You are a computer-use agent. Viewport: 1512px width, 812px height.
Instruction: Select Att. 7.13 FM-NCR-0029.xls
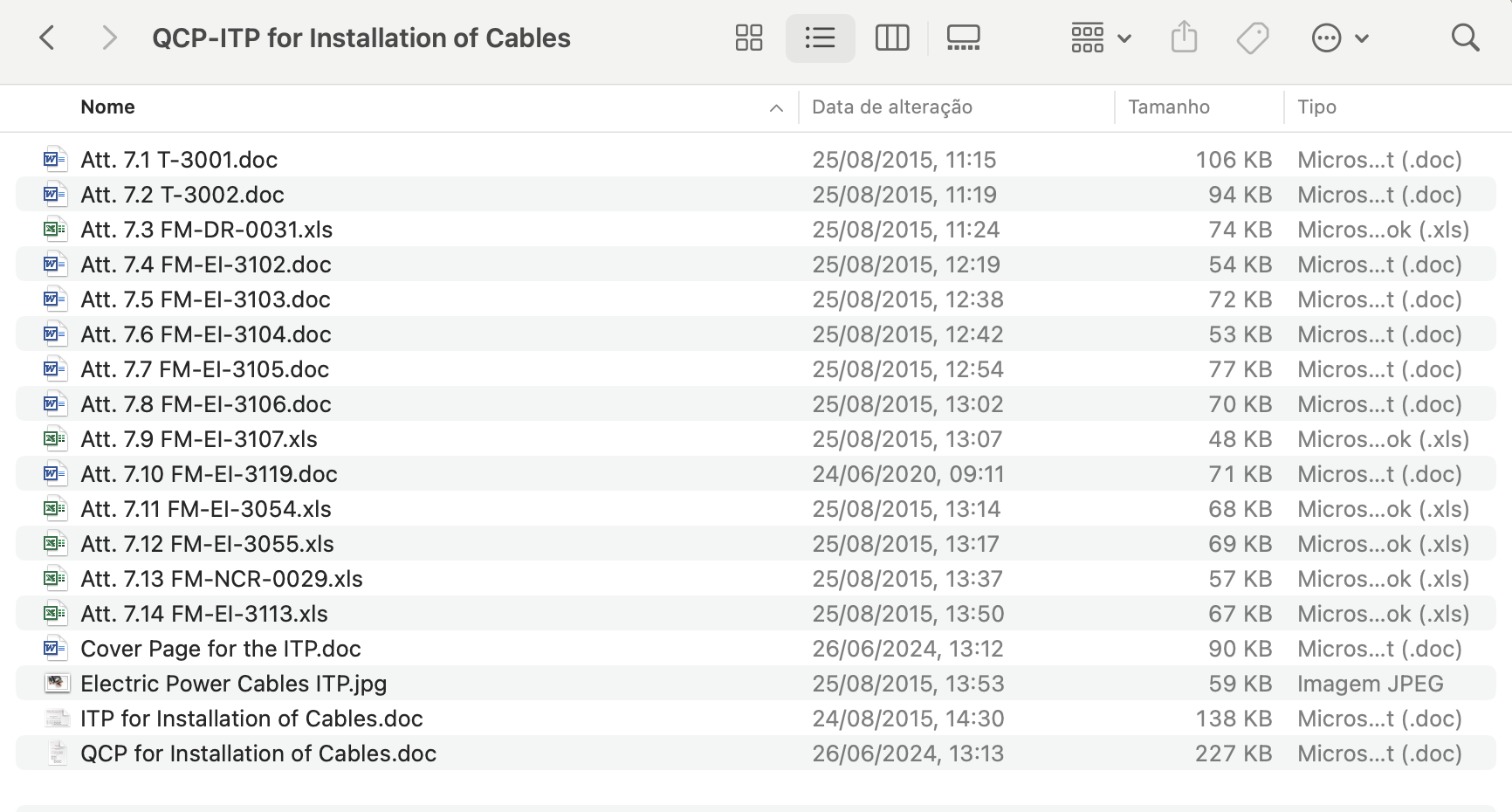(x=222, y=578)
